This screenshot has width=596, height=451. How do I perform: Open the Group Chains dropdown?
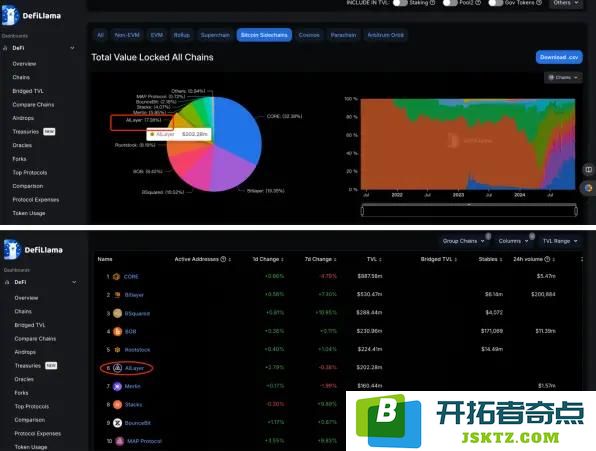click(463, 241)
